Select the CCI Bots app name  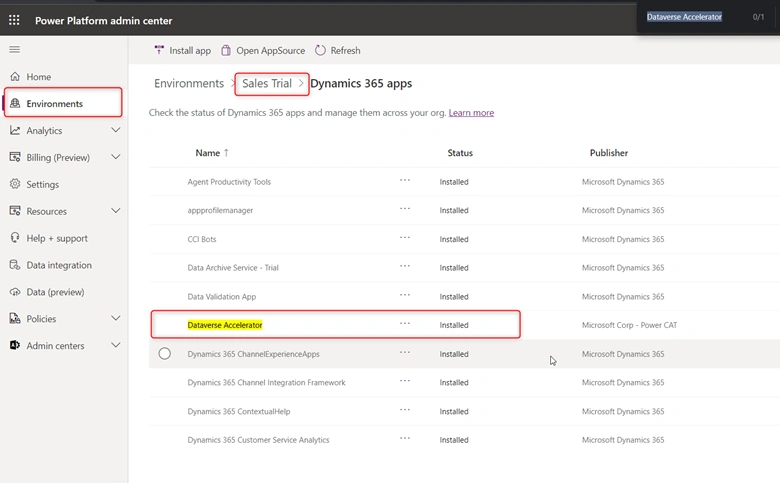[x=202, y=239]
